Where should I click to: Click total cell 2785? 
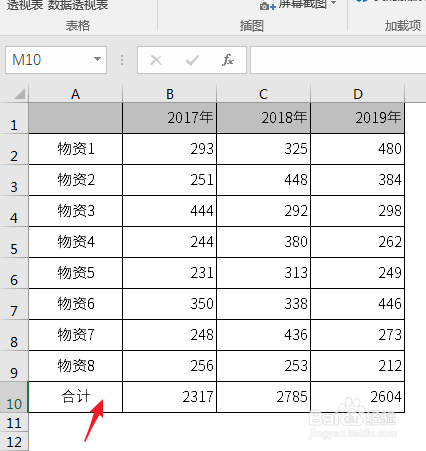point(264,397)
